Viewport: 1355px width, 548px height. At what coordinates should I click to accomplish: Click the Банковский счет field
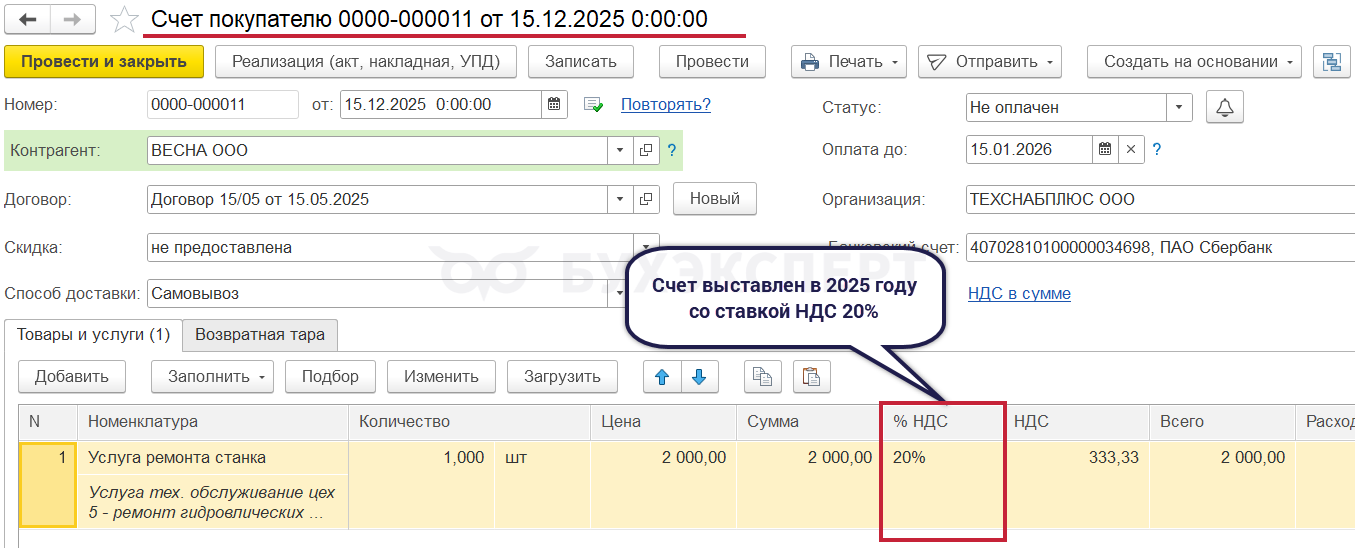click(x=1158, y=247)
